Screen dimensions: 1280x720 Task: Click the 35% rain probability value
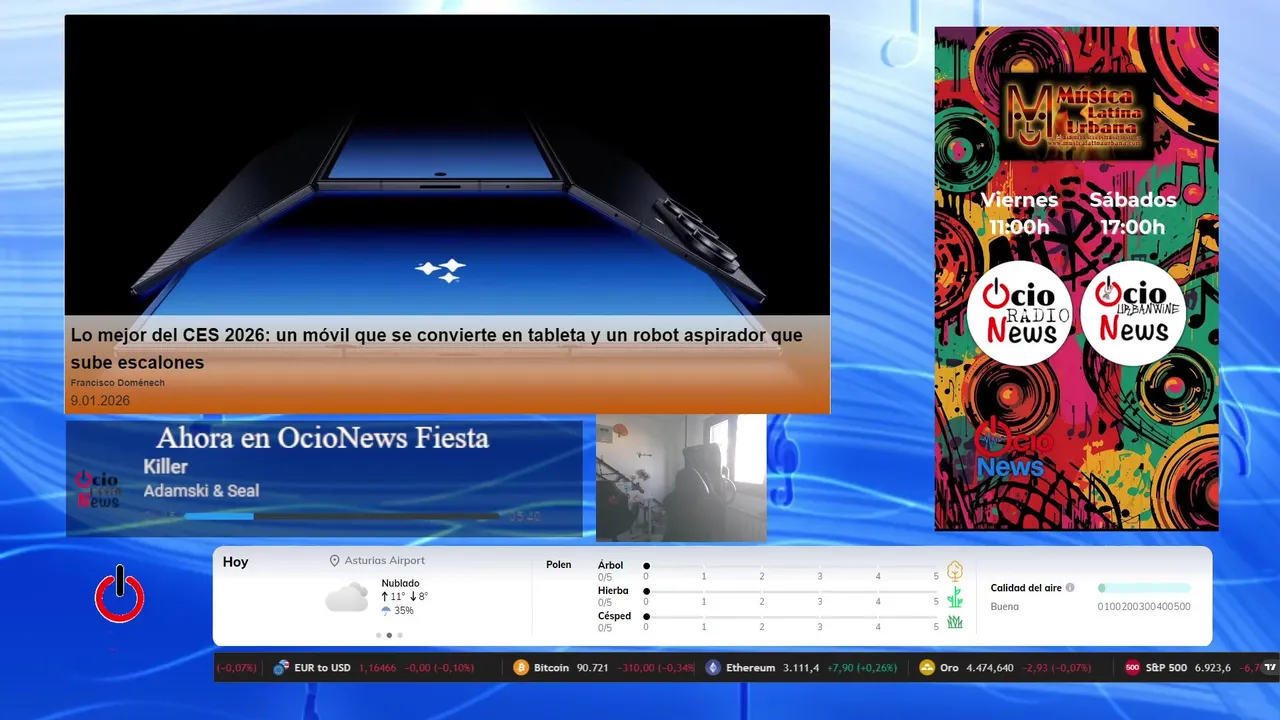[x=404, y=611]
